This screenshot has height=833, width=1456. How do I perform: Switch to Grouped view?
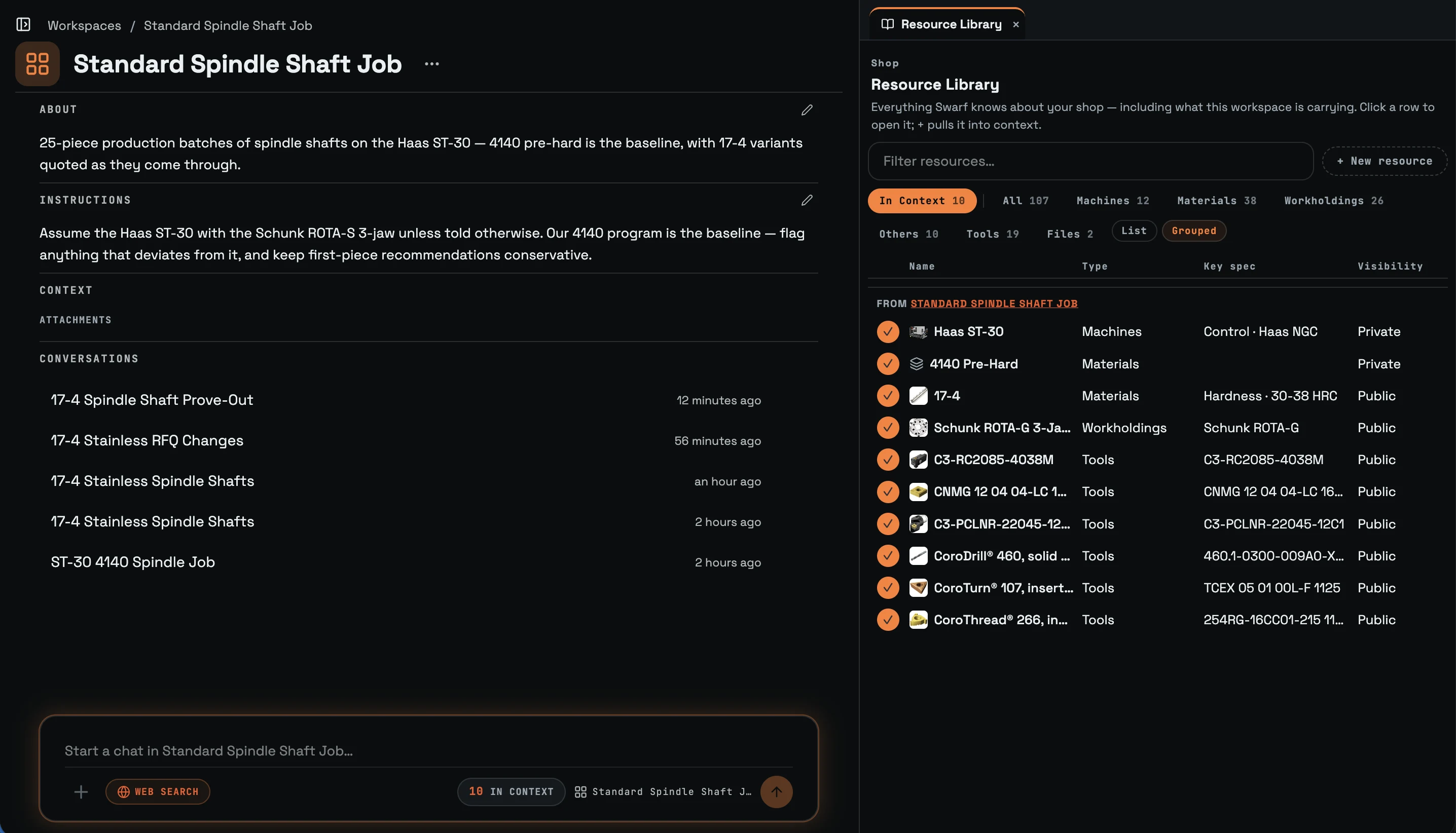pos(1194,231)
